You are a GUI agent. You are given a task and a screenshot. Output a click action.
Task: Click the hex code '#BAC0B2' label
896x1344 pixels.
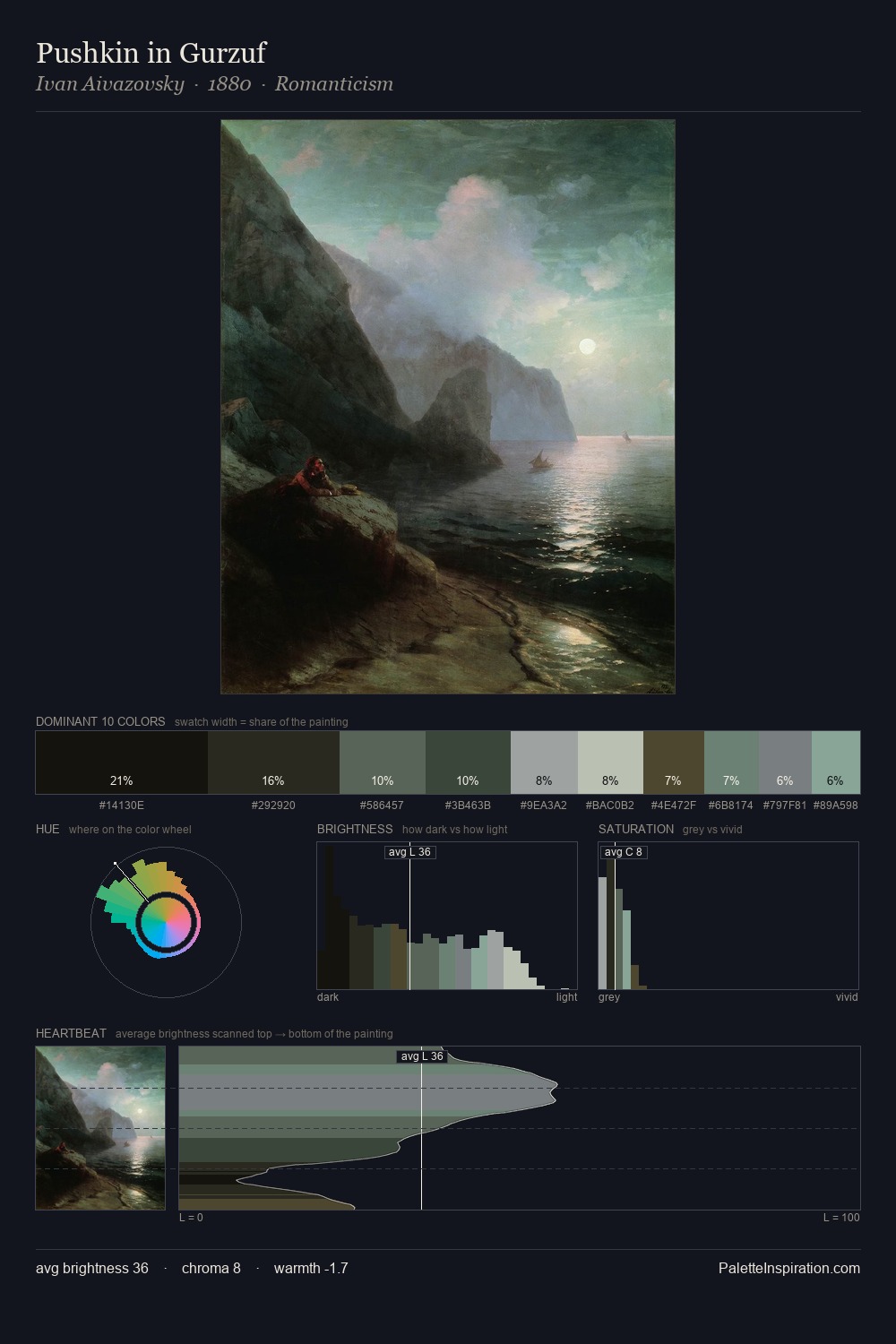[x=610, y=806]
